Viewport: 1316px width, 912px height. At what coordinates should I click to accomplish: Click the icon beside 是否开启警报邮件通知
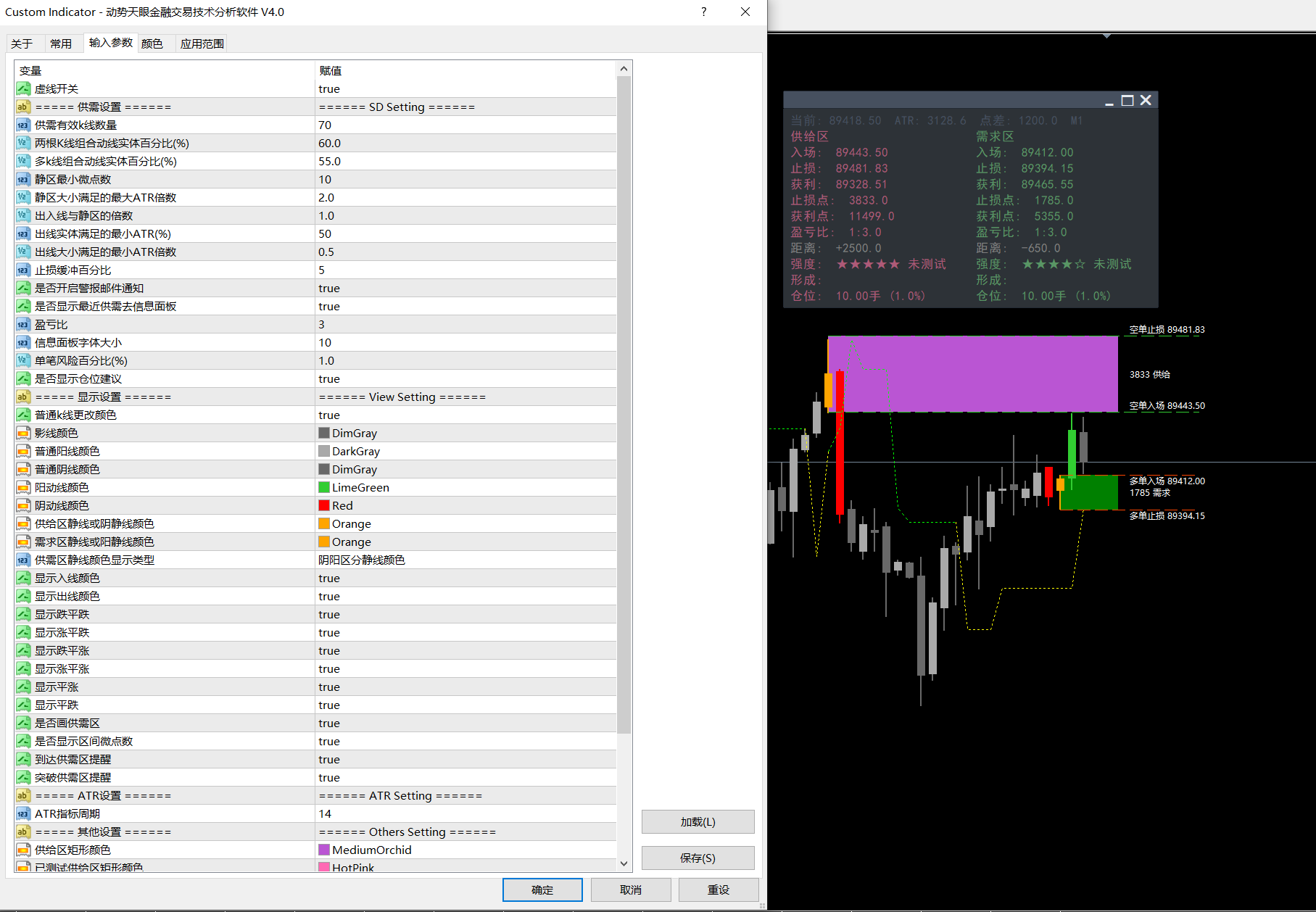coord(23,288)
